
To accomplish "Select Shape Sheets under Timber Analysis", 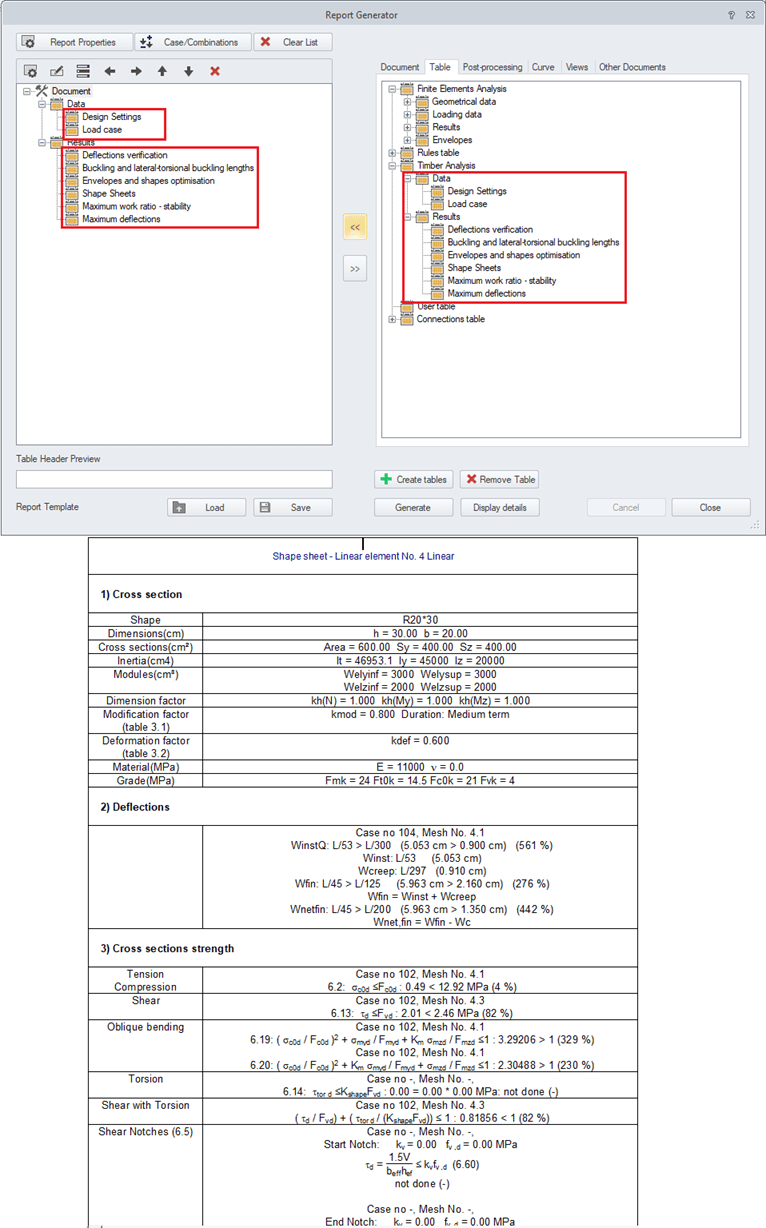I will click(474, 268).
